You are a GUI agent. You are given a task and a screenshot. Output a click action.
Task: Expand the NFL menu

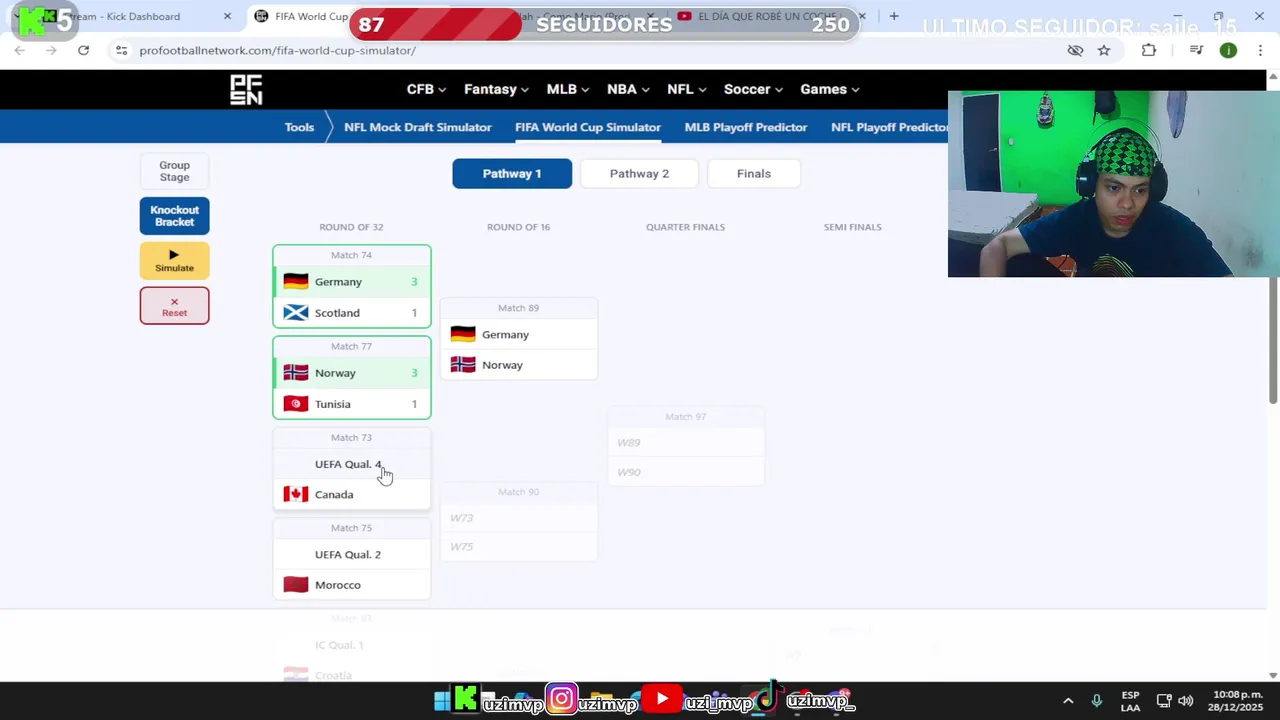coord(687,89)
